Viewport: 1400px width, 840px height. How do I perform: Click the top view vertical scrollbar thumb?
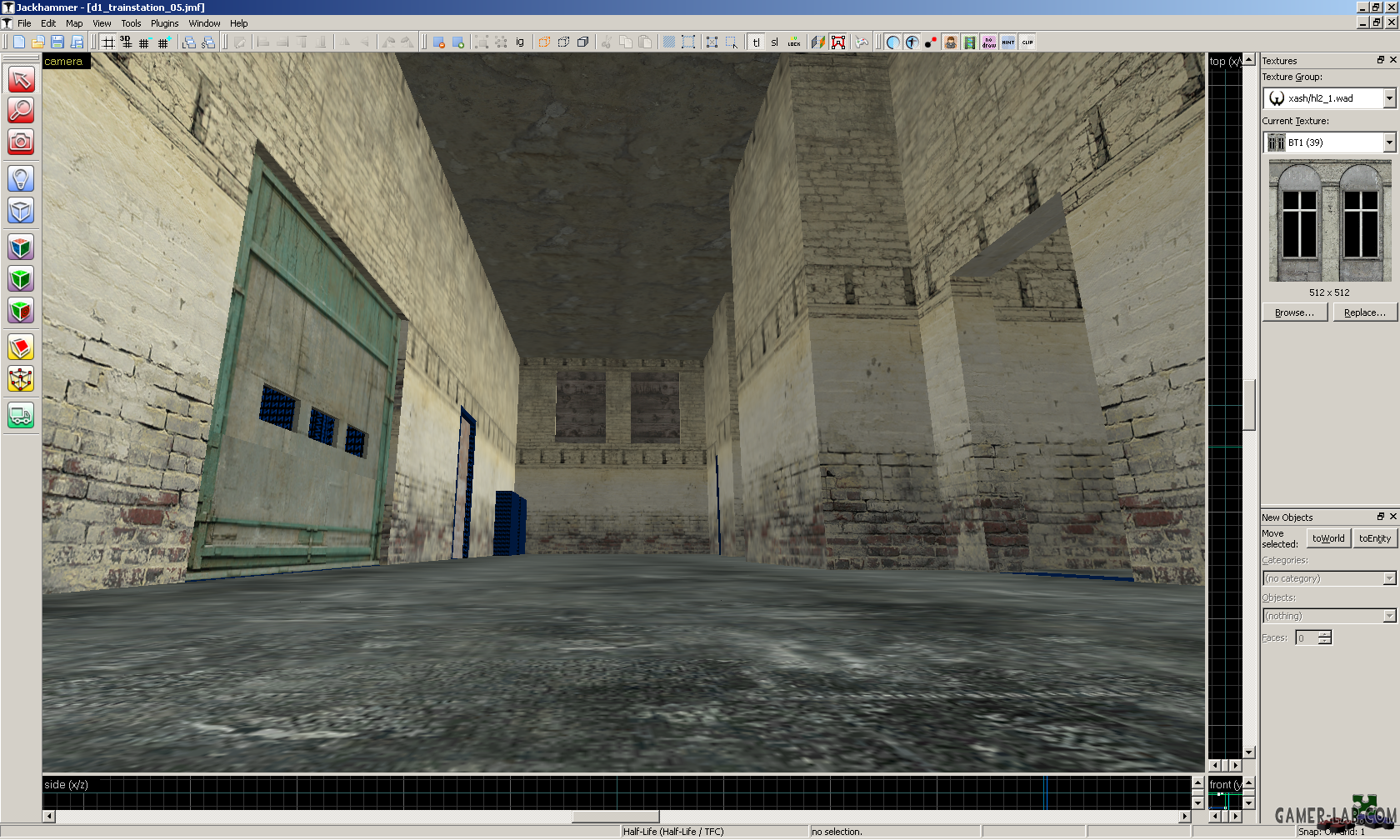(1248, 405)
